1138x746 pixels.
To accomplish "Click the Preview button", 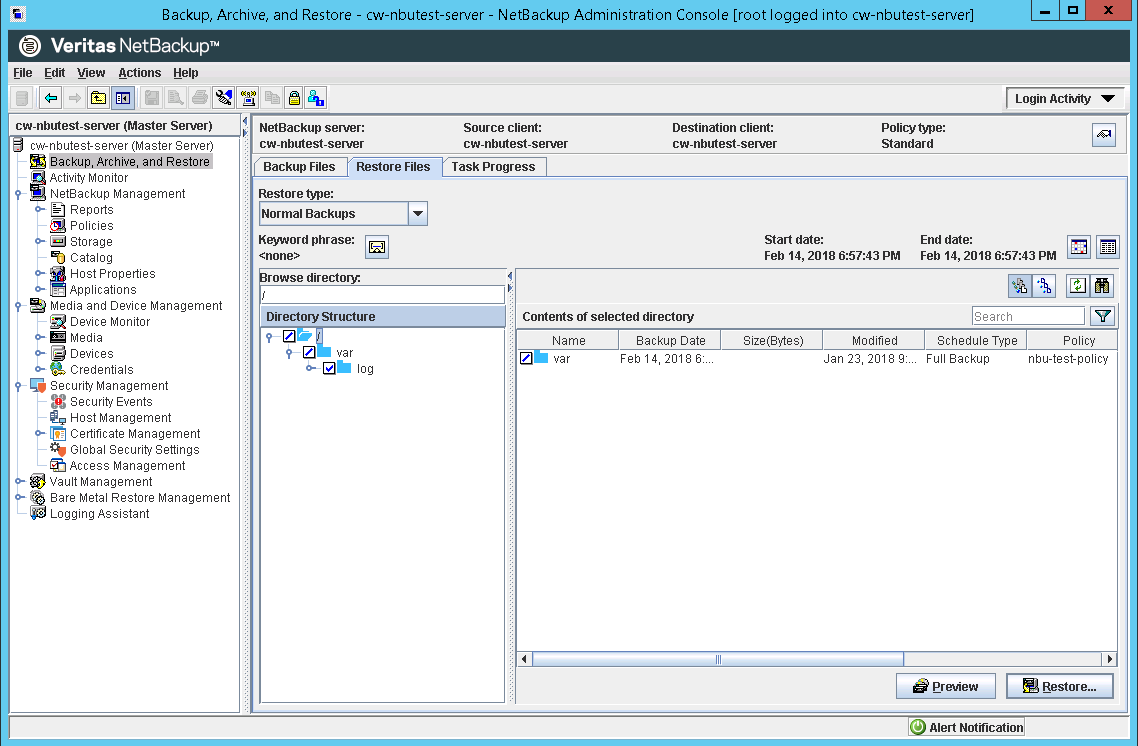I will click(945, 687).
